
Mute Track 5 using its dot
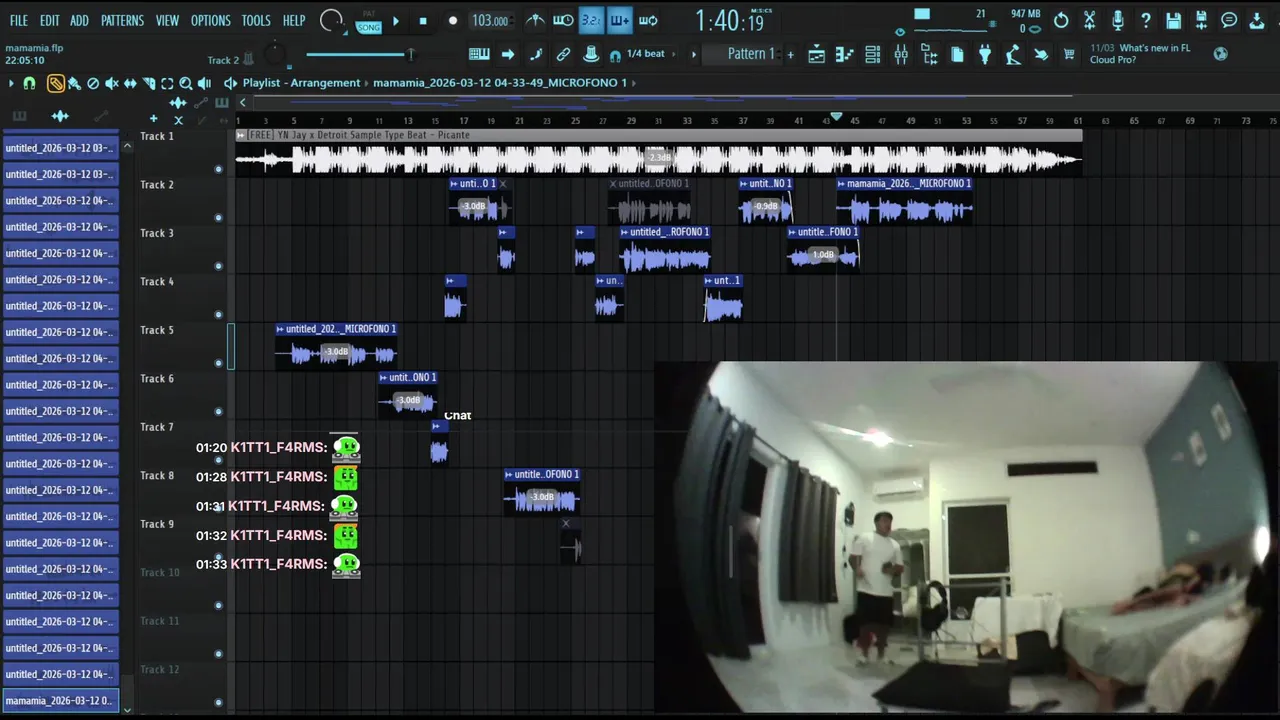[x=218, y=363]
